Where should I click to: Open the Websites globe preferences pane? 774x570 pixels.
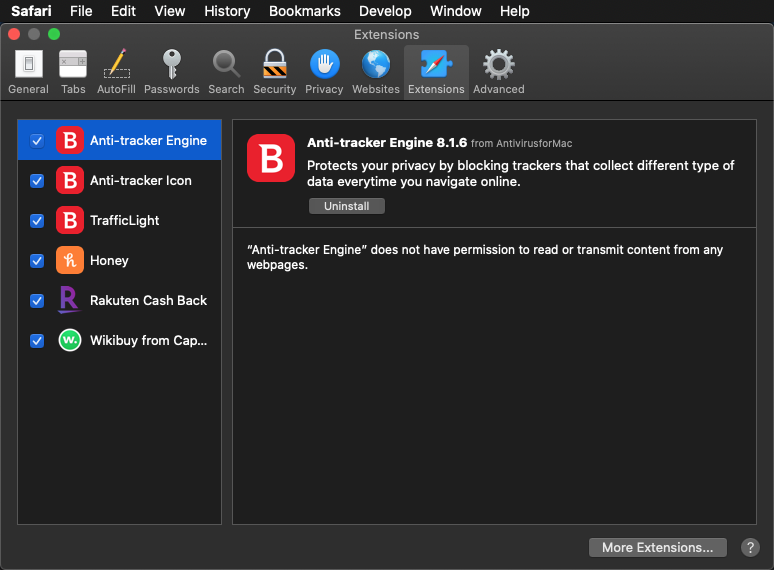[376, 72]
